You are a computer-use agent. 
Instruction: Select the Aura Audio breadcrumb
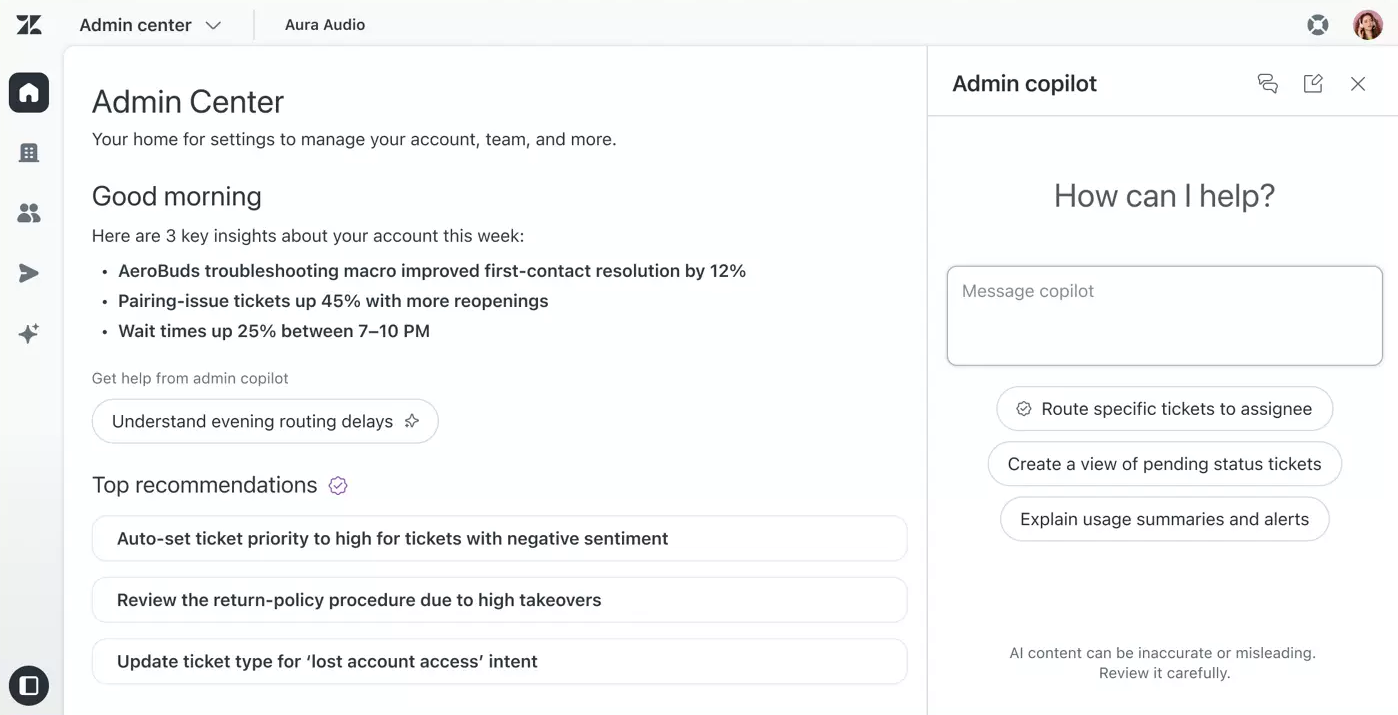coord(324,24)
